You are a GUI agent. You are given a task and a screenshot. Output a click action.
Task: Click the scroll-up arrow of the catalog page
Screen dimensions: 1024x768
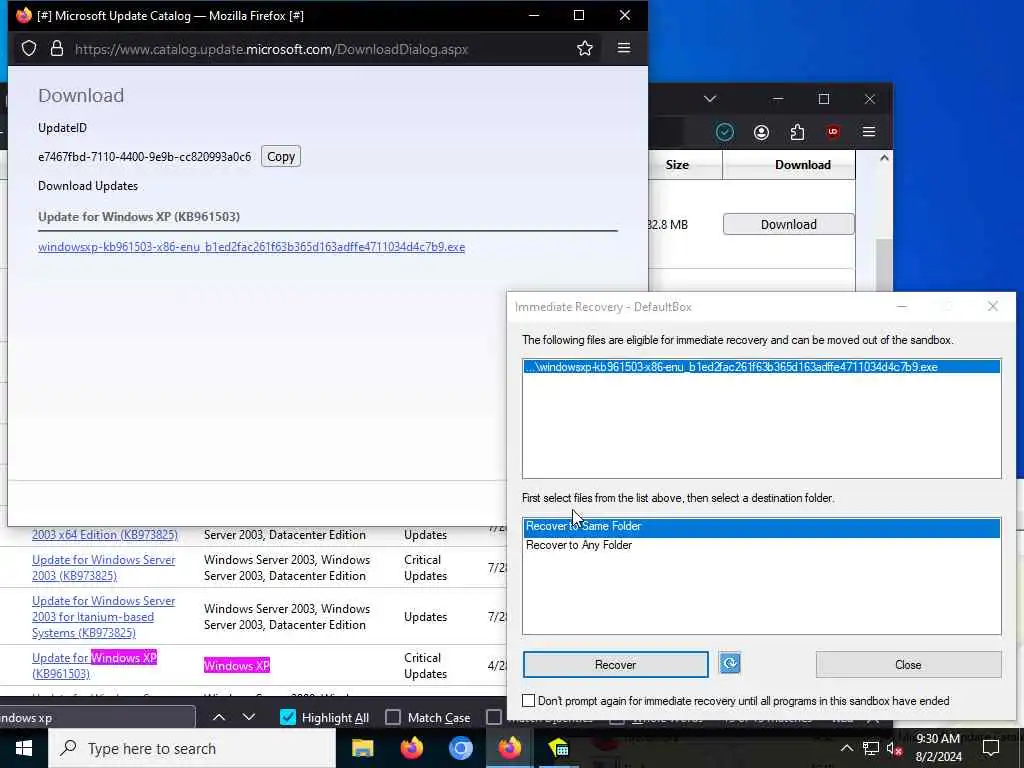pos(884,158)
